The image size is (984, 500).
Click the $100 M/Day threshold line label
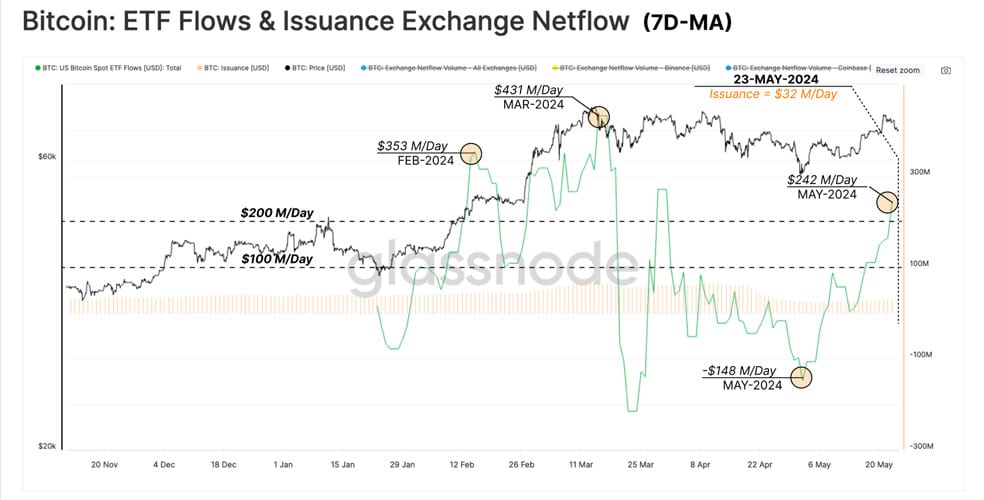(277, 258)
